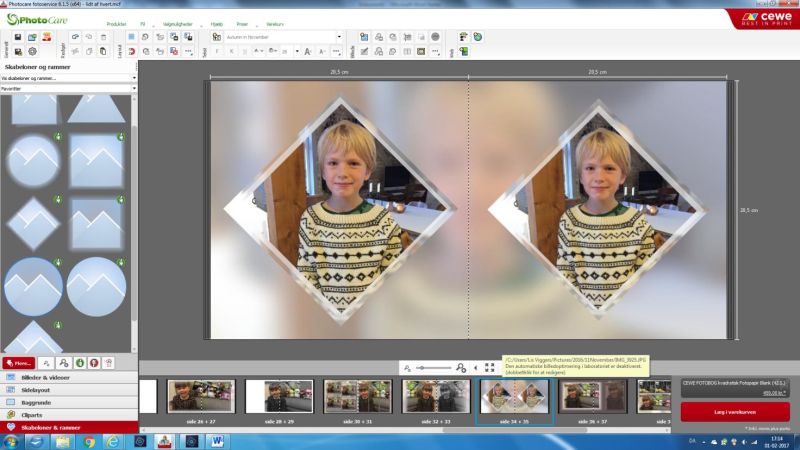
Task: Toggle italic text formatting
Action: (x=232, y=51)
